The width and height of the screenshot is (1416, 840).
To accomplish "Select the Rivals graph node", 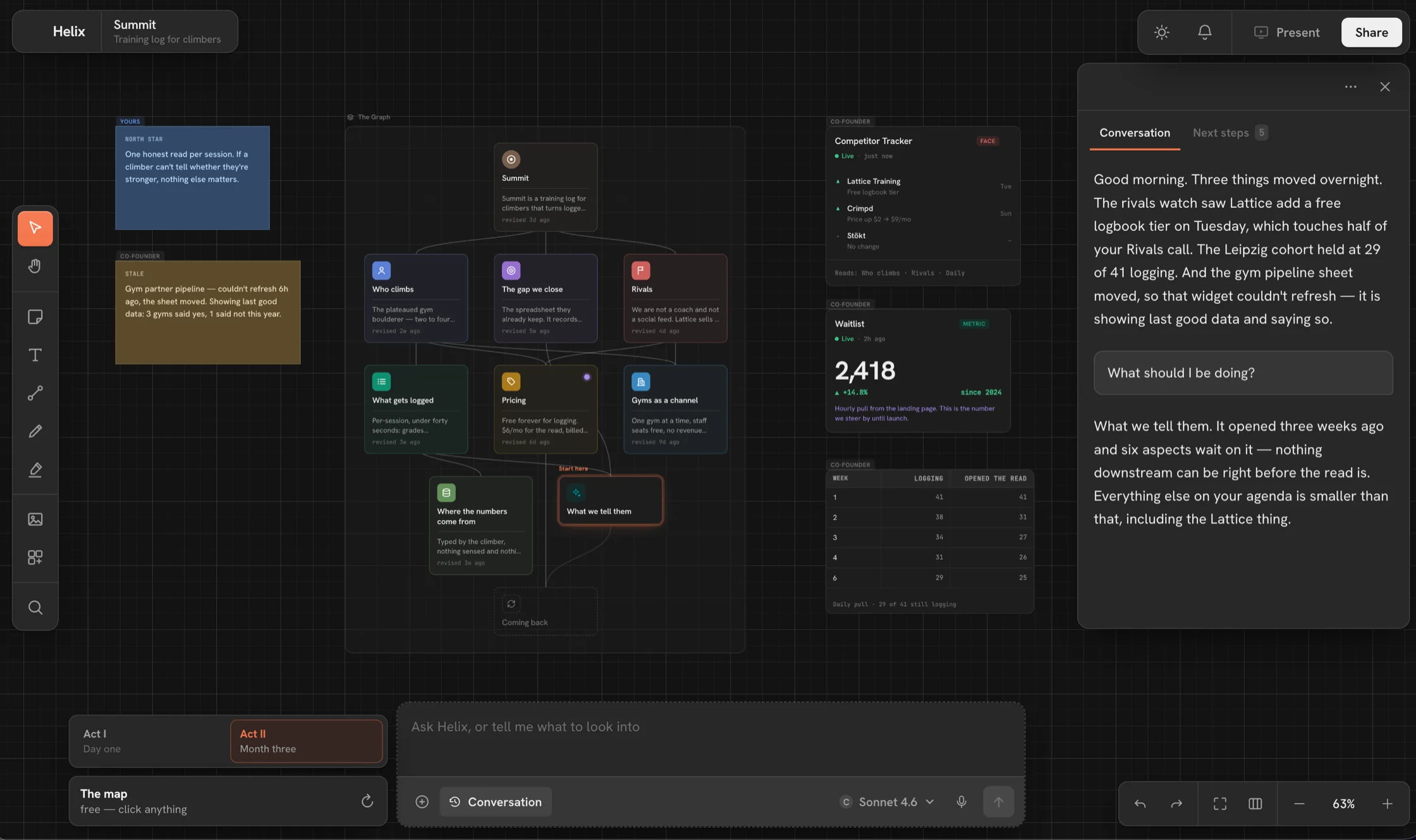I will click(x=675, y=298).
